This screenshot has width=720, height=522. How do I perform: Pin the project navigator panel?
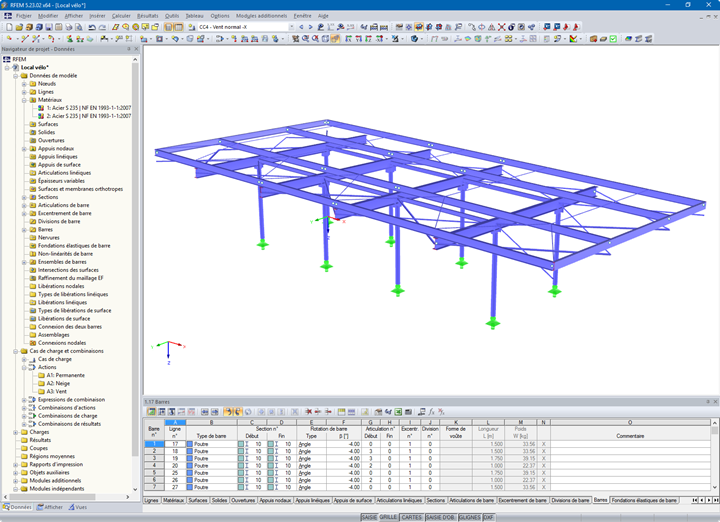point(129,49)
